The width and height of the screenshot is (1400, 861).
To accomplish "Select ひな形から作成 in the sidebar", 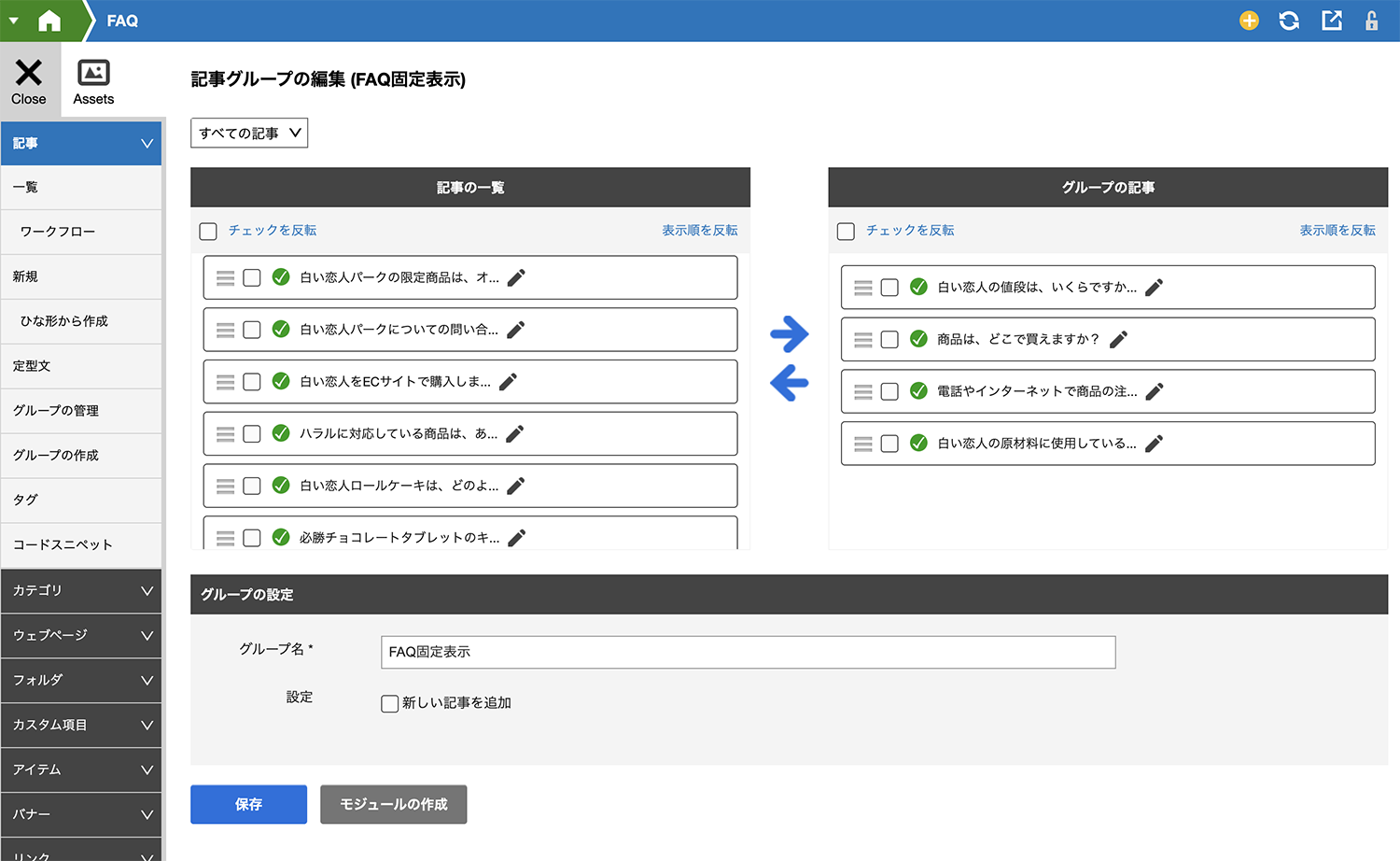I will tap(81, 321).
